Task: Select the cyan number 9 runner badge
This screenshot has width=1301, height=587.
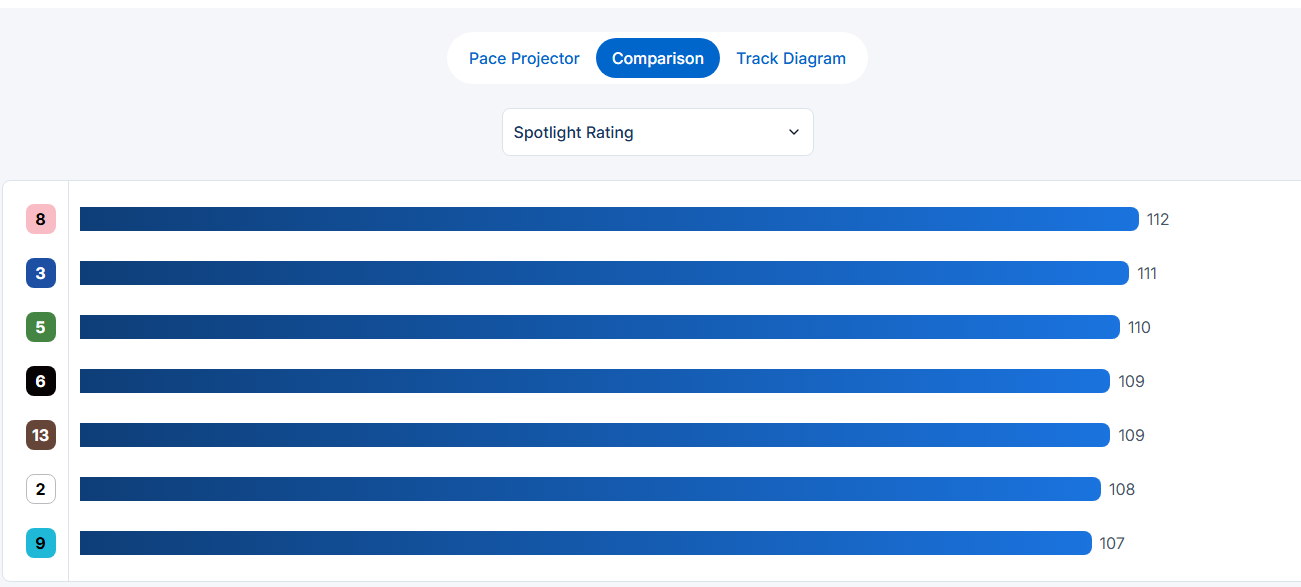Action: pyautogui.click(x=41, y=543)
